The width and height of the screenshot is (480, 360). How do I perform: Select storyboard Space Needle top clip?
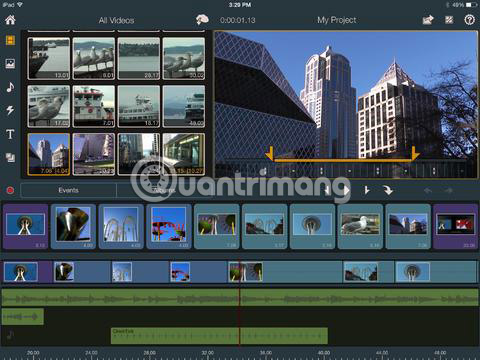tap(312, 226)
